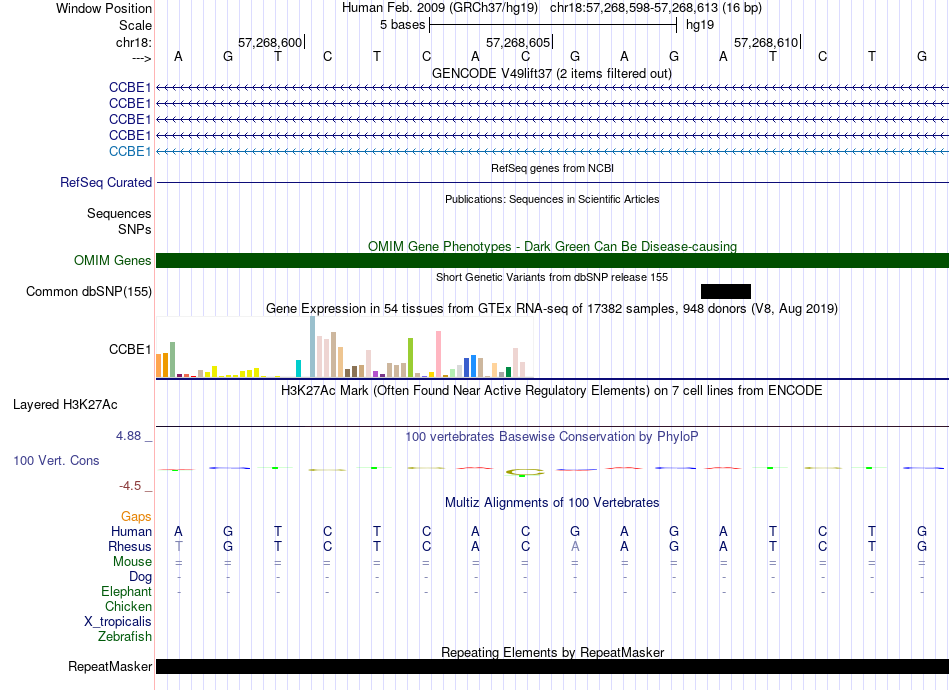Click the SNPs label of the Publications track

coord(135,230)
